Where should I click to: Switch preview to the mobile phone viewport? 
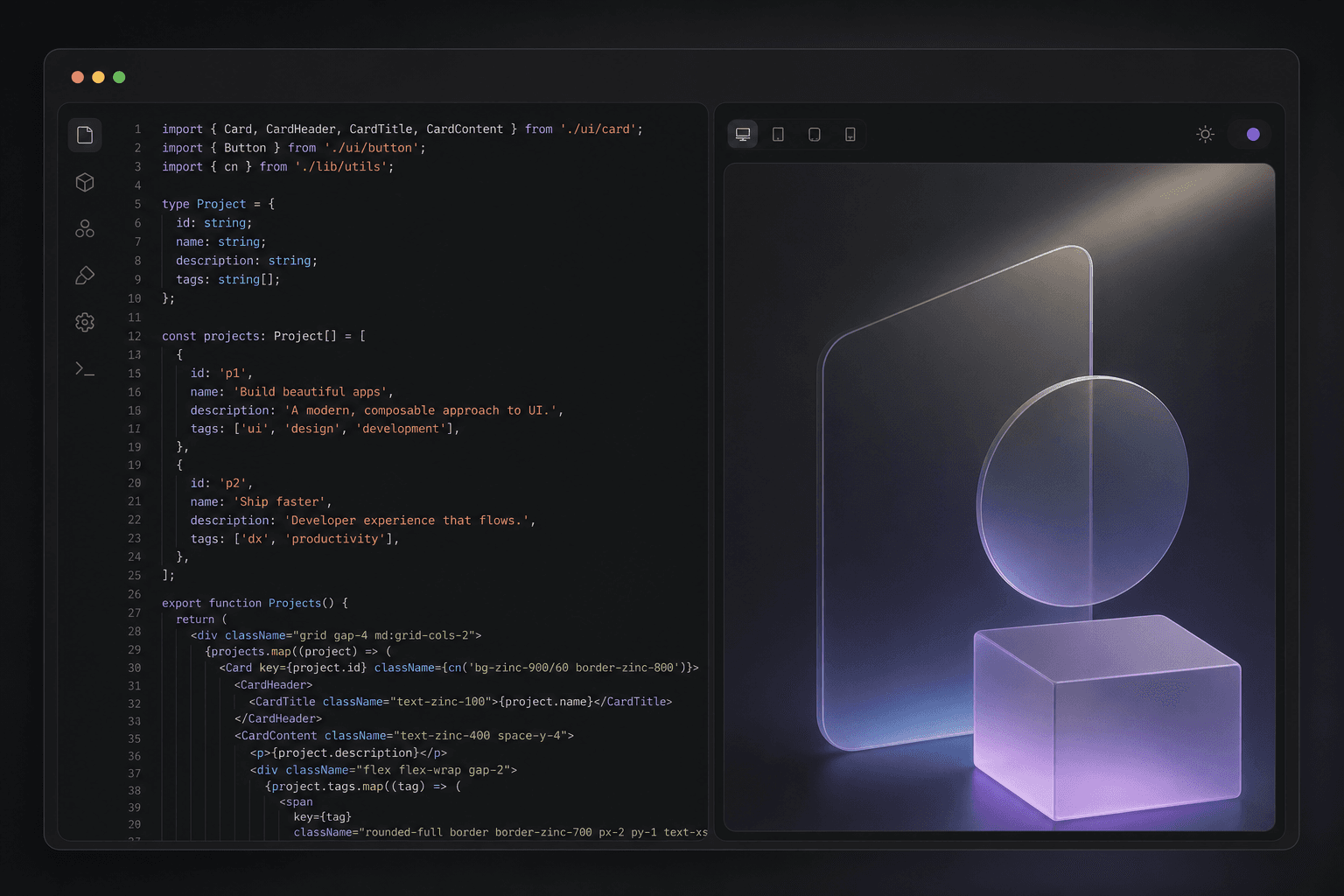850,134
